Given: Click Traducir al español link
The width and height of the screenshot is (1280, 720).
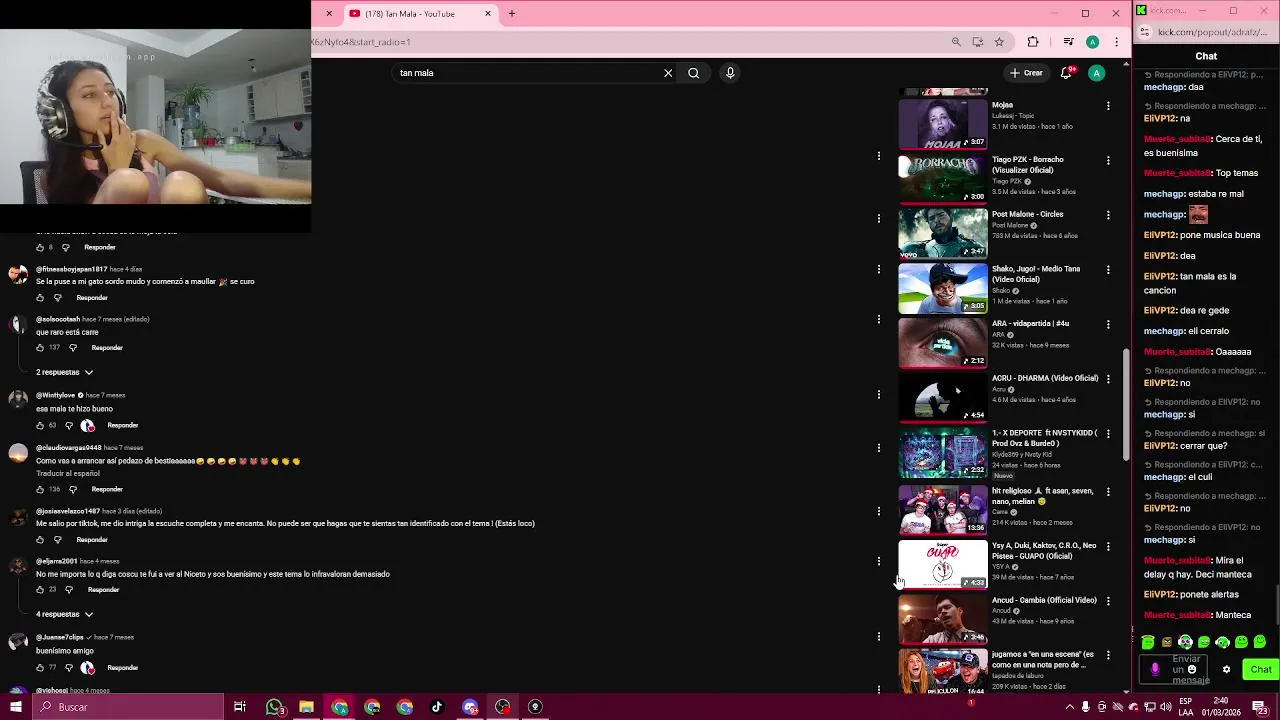Looking at the screenshot, I should [68, 473].
